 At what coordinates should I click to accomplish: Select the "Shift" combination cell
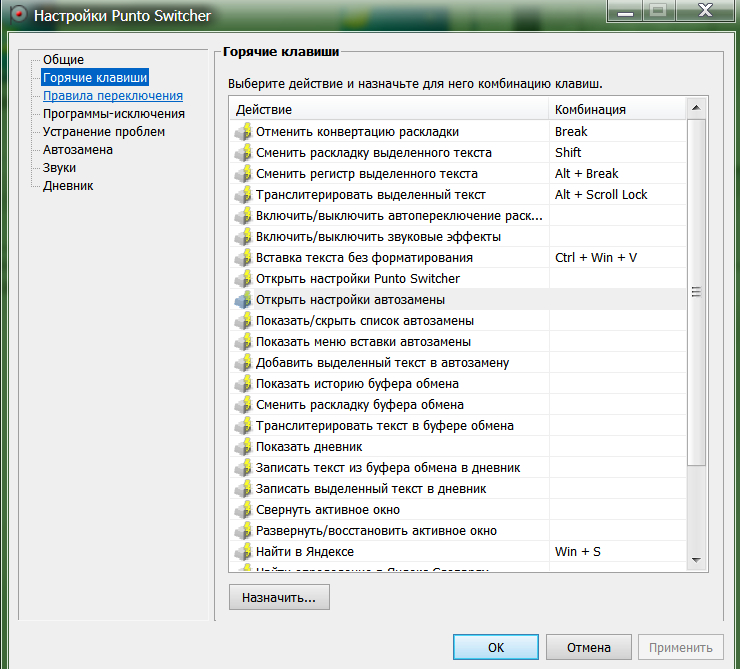(617, 153)
